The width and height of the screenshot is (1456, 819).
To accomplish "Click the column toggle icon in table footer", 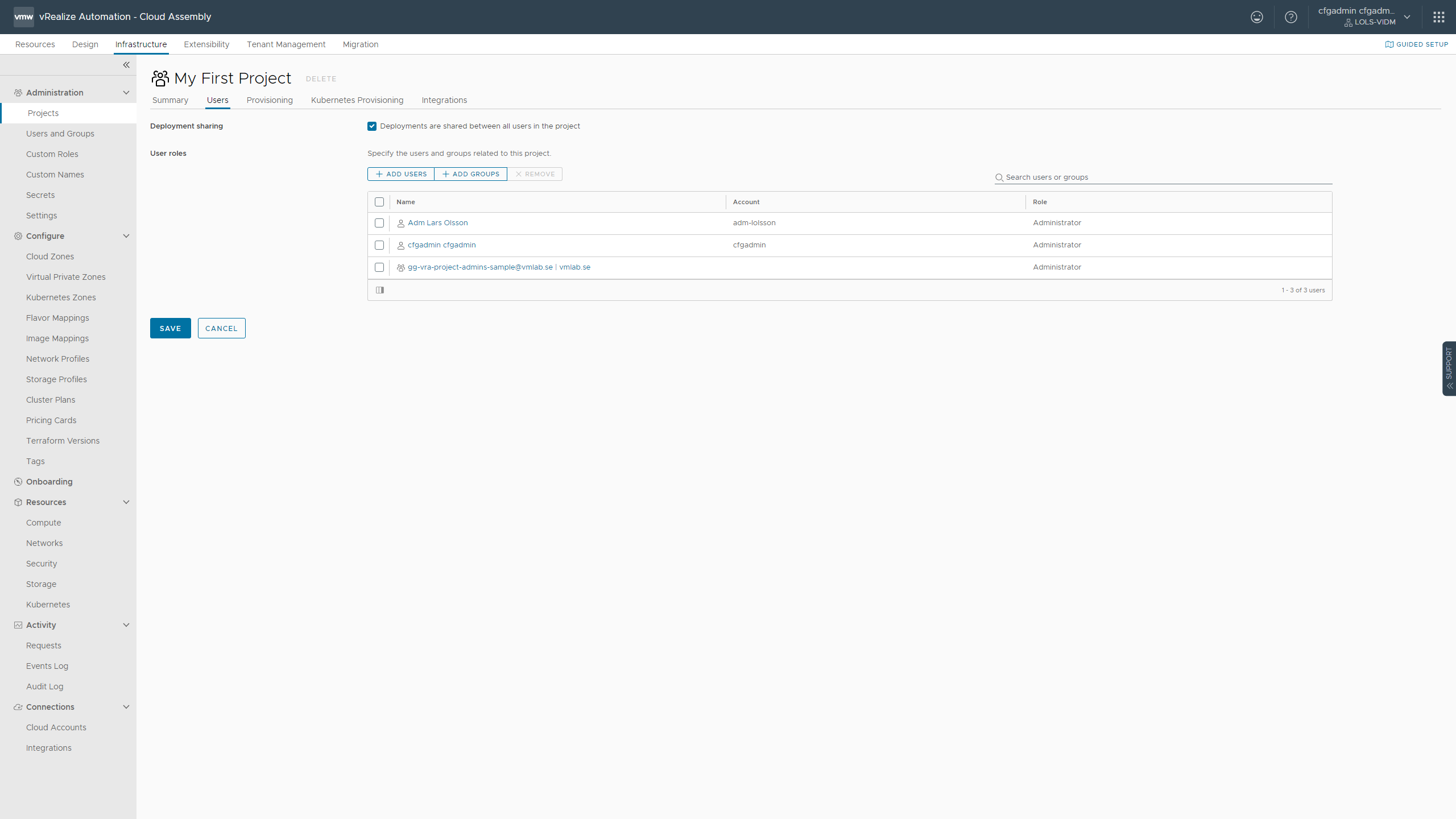I will 380,290.
